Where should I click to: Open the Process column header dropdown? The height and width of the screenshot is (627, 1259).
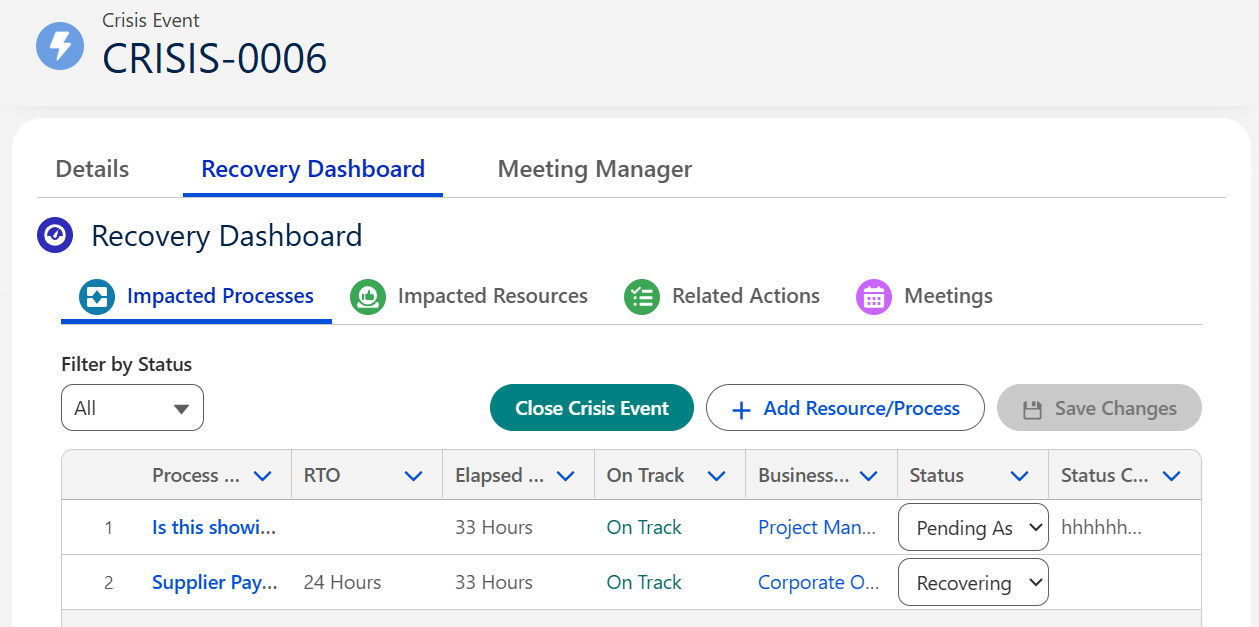coord(263,474)
